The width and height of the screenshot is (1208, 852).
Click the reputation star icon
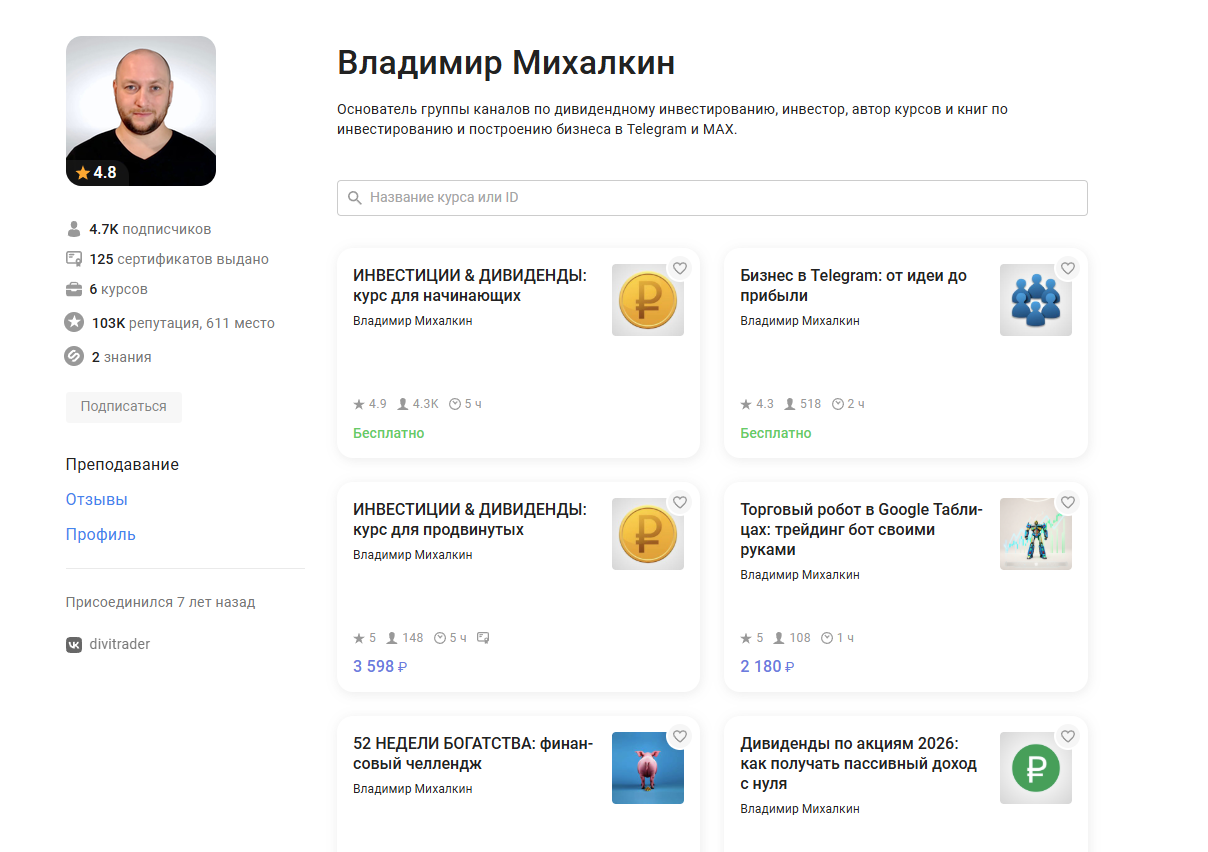click(73, 322)
